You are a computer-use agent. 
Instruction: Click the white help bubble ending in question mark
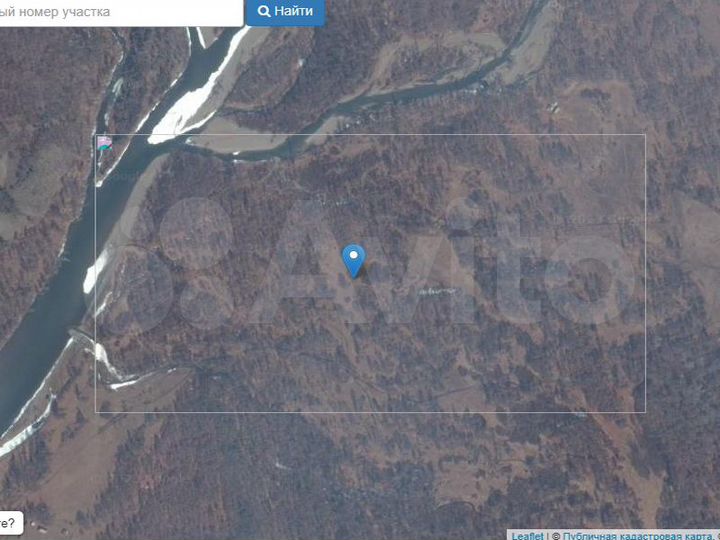point(11,523)
